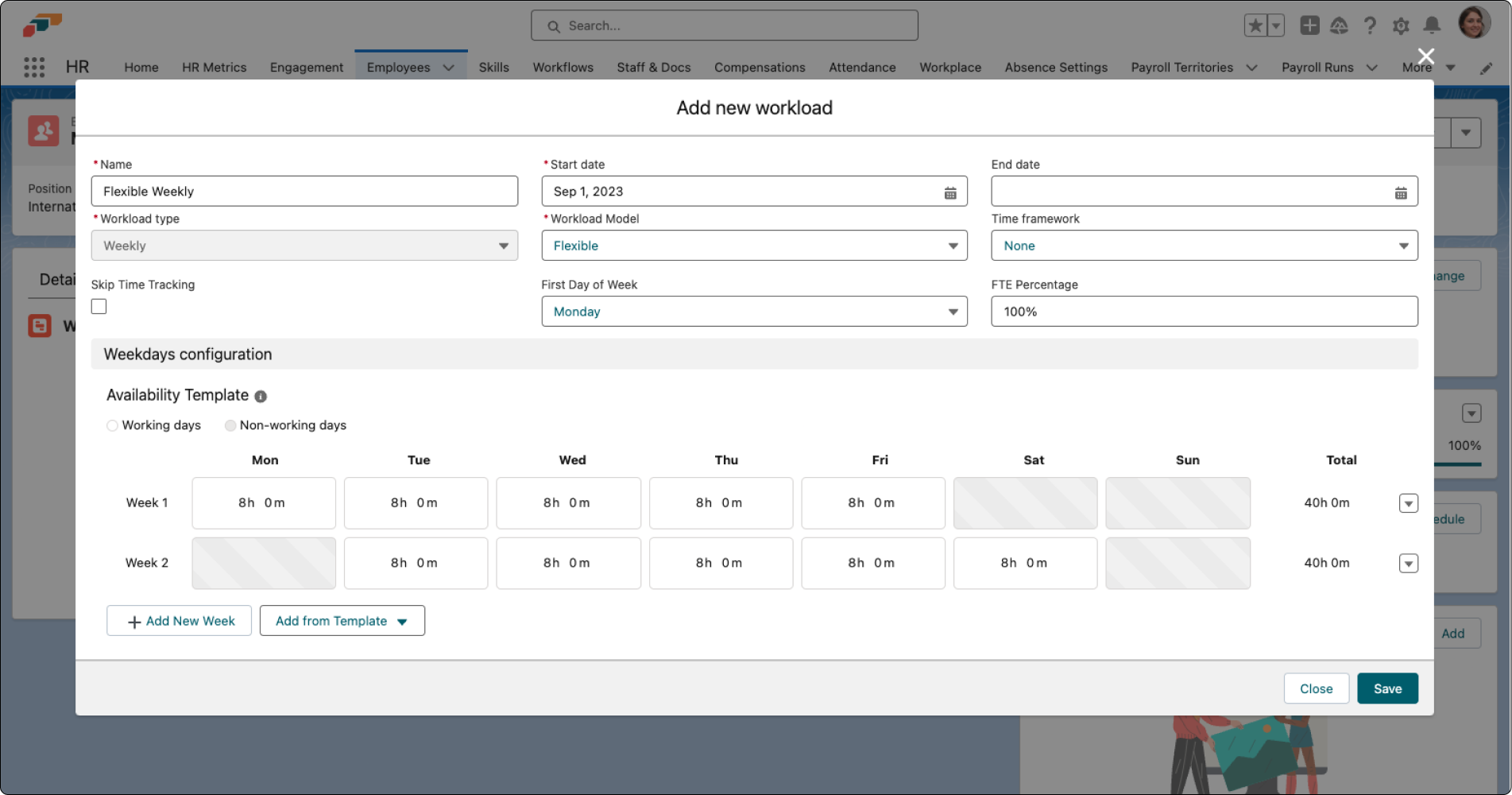Open the Setup gear icon
The height and width of the screenshot is (795, 1512).
(1400, 26)
